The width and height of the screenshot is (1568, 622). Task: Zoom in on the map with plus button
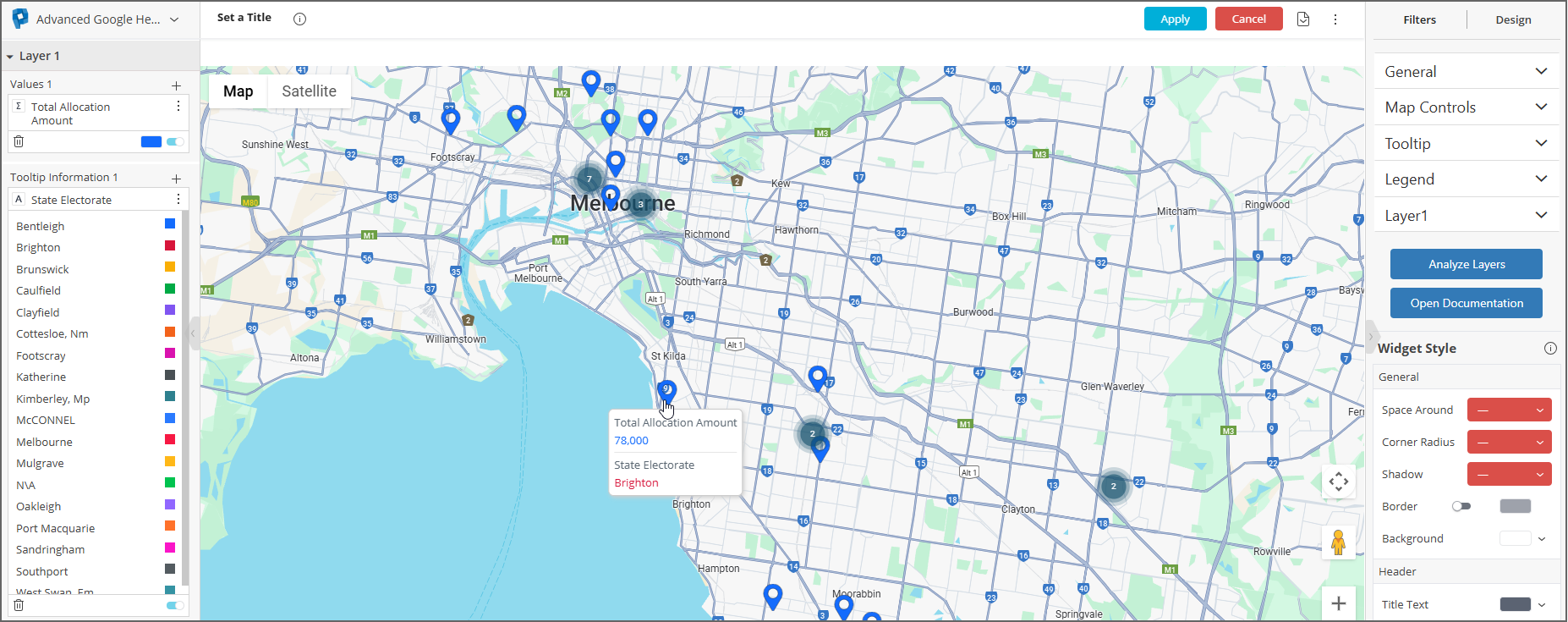click(1338, 603)
